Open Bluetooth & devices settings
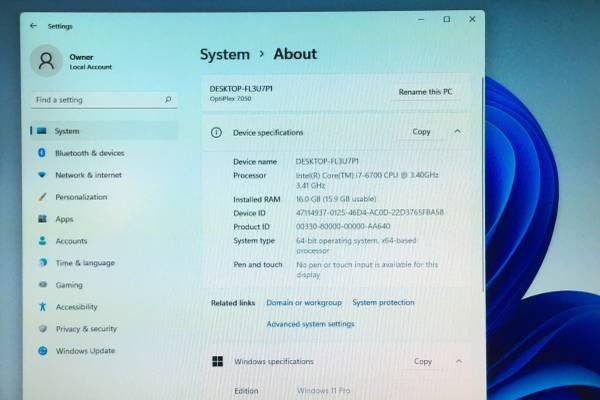The height and width of the screenshot is (400, 600). click(x=89, y=153)
